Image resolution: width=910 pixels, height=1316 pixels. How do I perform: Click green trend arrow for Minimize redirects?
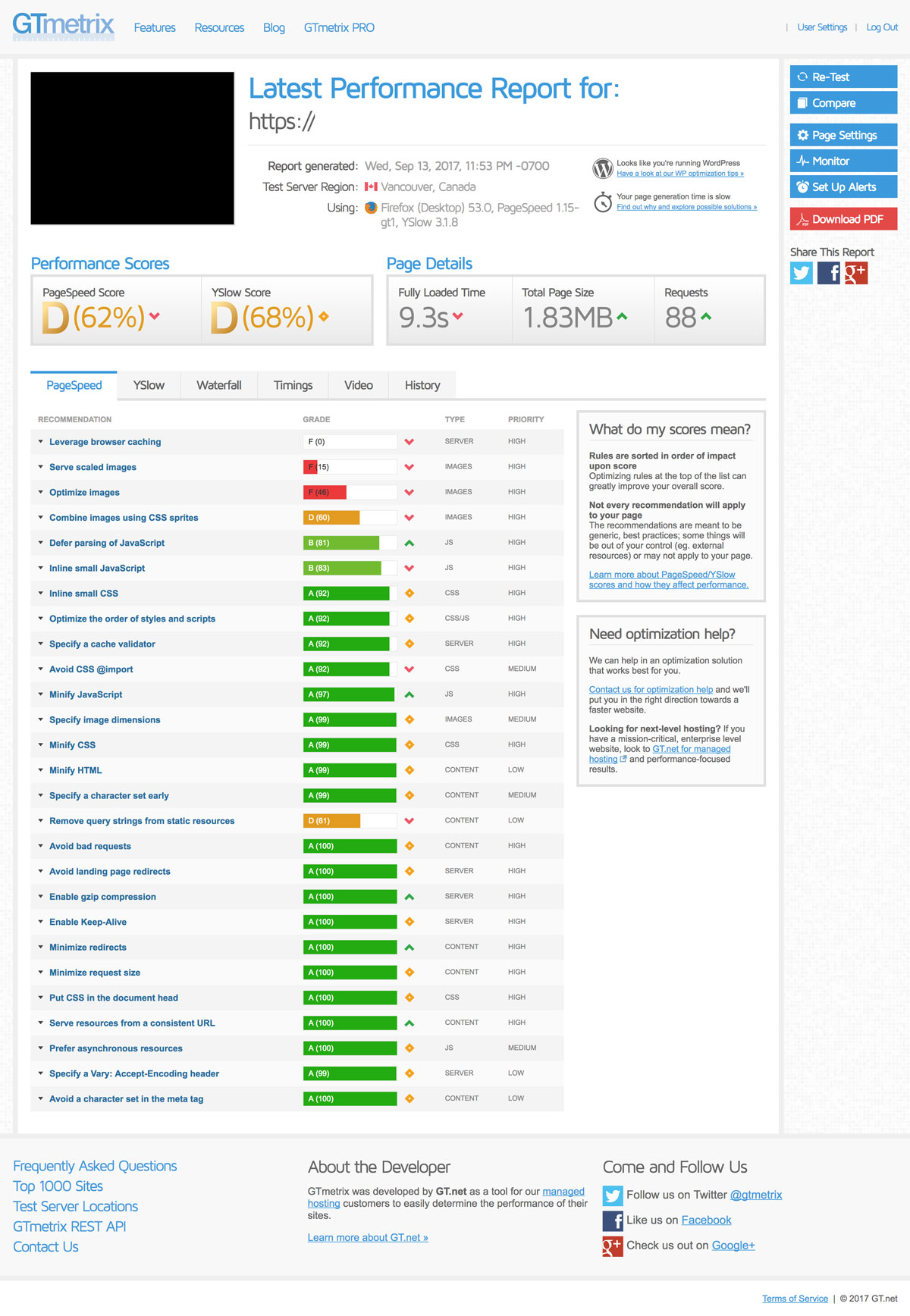409,948
